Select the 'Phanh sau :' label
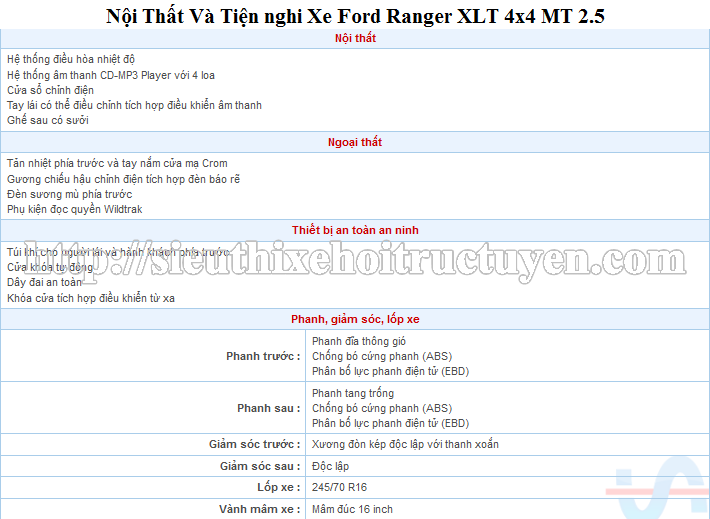The width and height of the screenshot is (710, 519). point(269,408)
